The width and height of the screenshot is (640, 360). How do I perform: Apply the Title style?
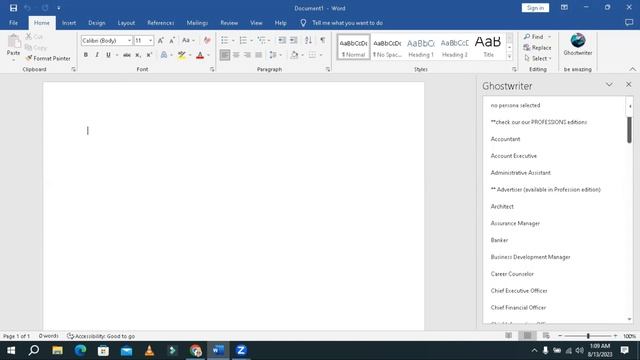[x=488, y=47]
